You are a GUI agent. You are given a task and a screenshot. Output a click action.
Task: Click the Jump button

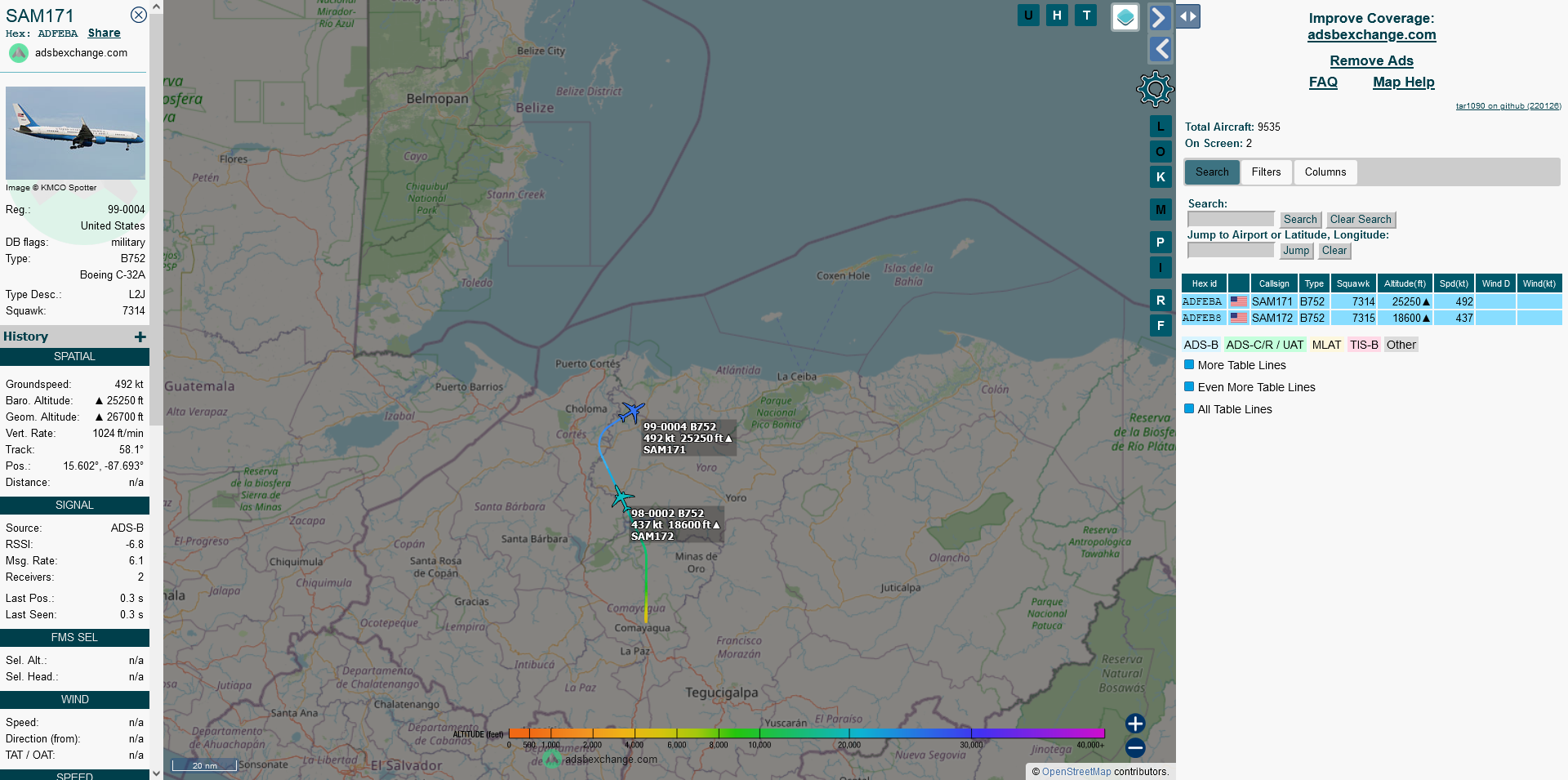pos(1296,250)
